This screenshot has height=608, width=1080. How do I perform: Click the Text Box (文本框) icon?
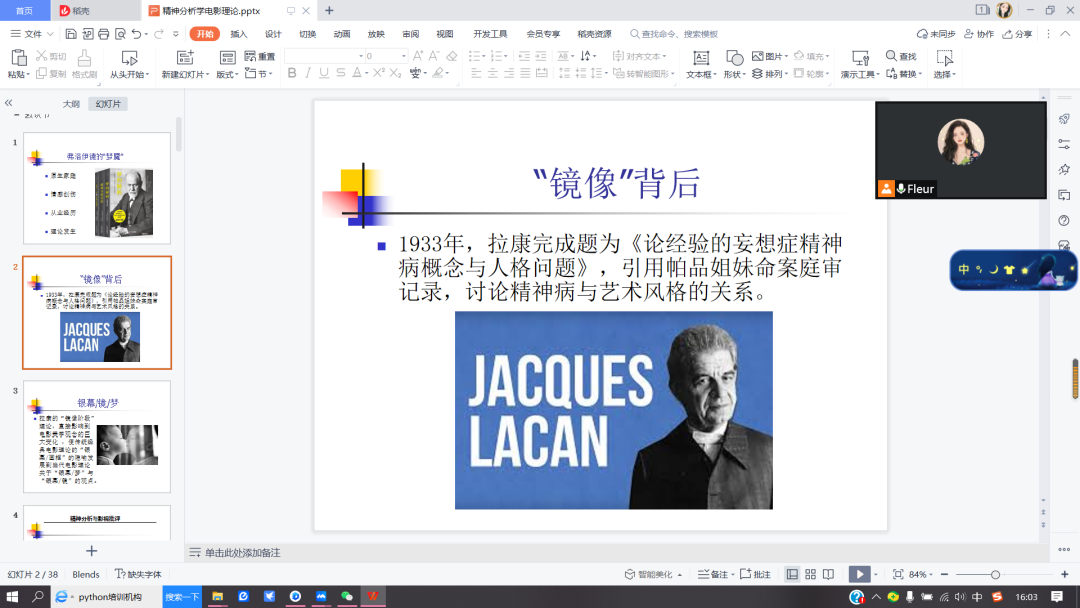[701, 58]
